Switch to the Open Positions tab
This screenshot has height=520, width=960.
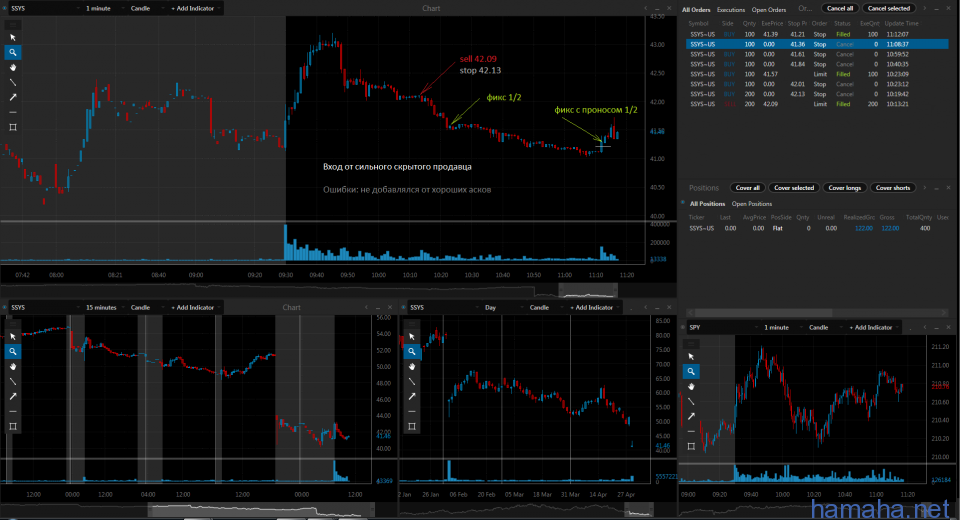click(752, 204)
